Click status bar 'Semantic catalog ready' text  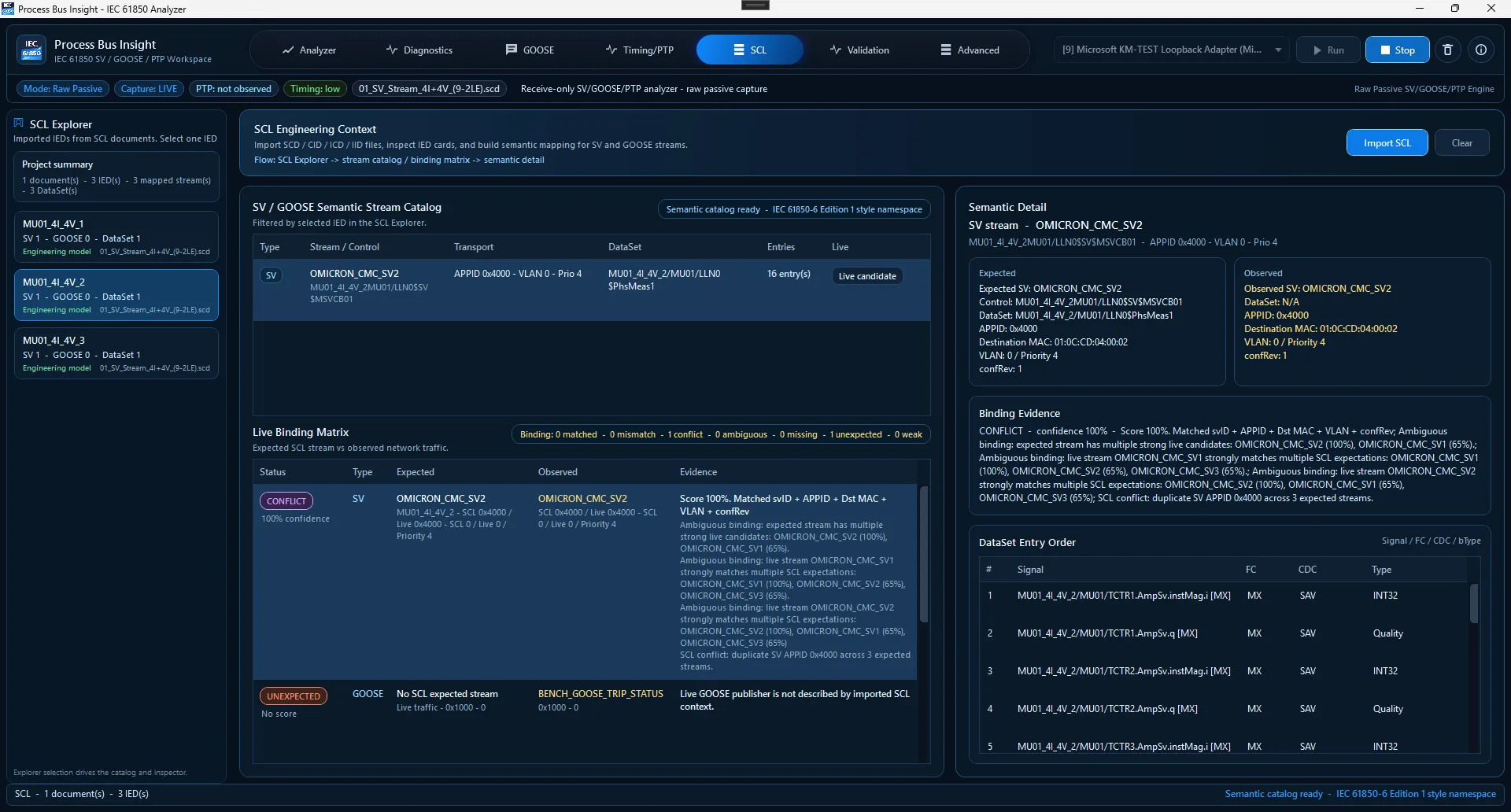[x=1273, y=794]
